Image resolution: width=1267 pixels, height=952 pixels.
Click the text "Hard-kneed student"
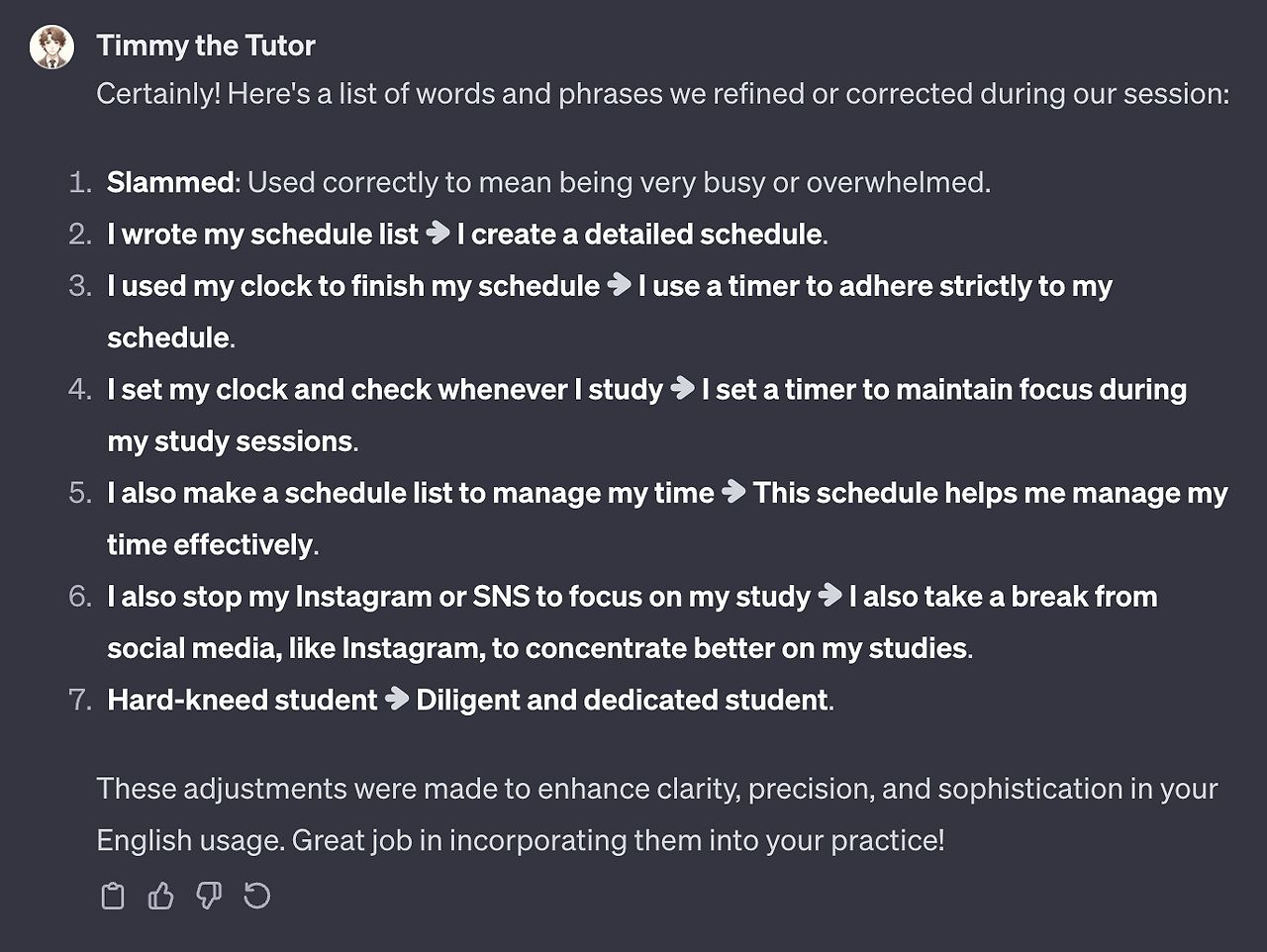coord(243,701)
